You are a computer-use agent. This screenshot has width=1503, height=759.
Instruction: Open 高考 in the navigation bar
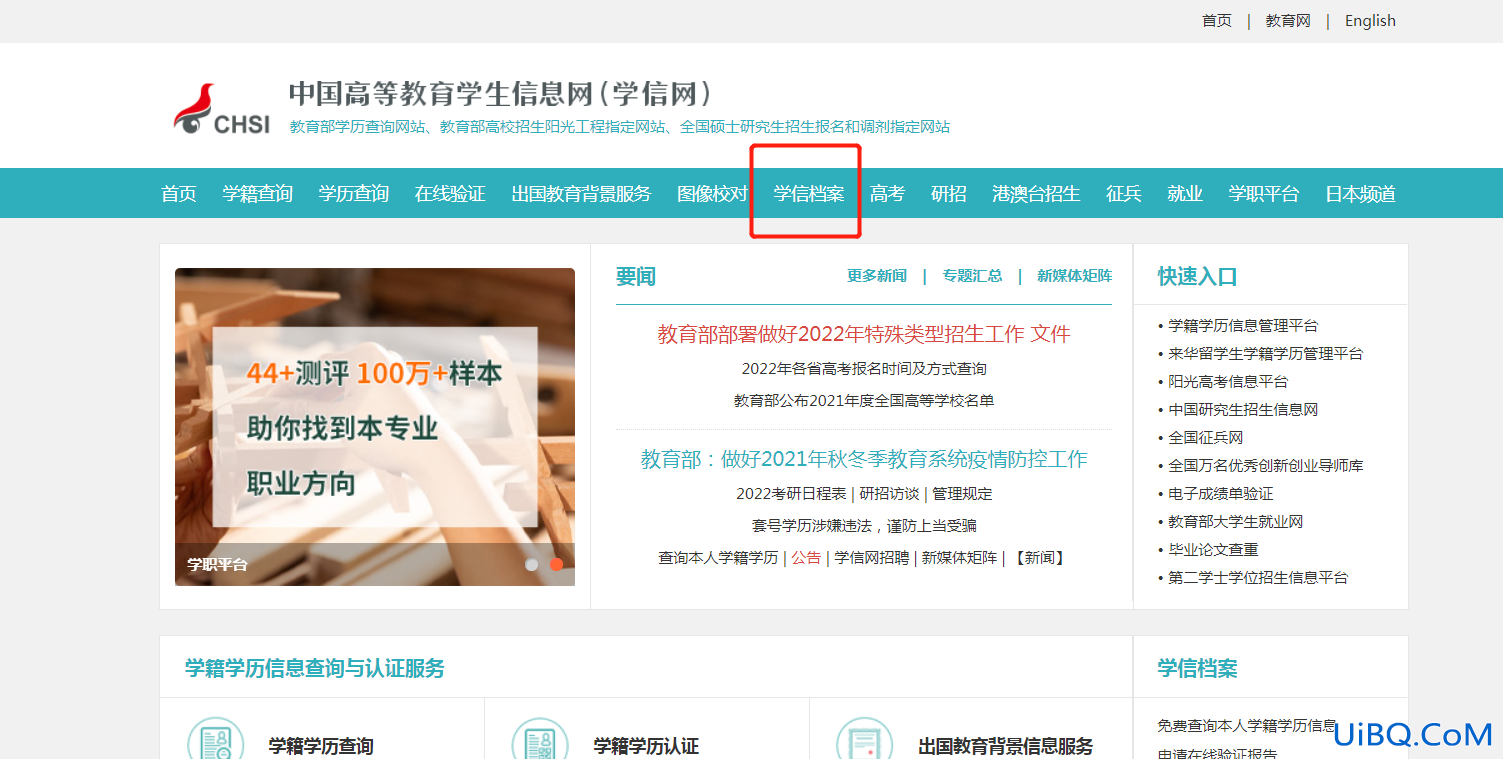coord(887,194)
